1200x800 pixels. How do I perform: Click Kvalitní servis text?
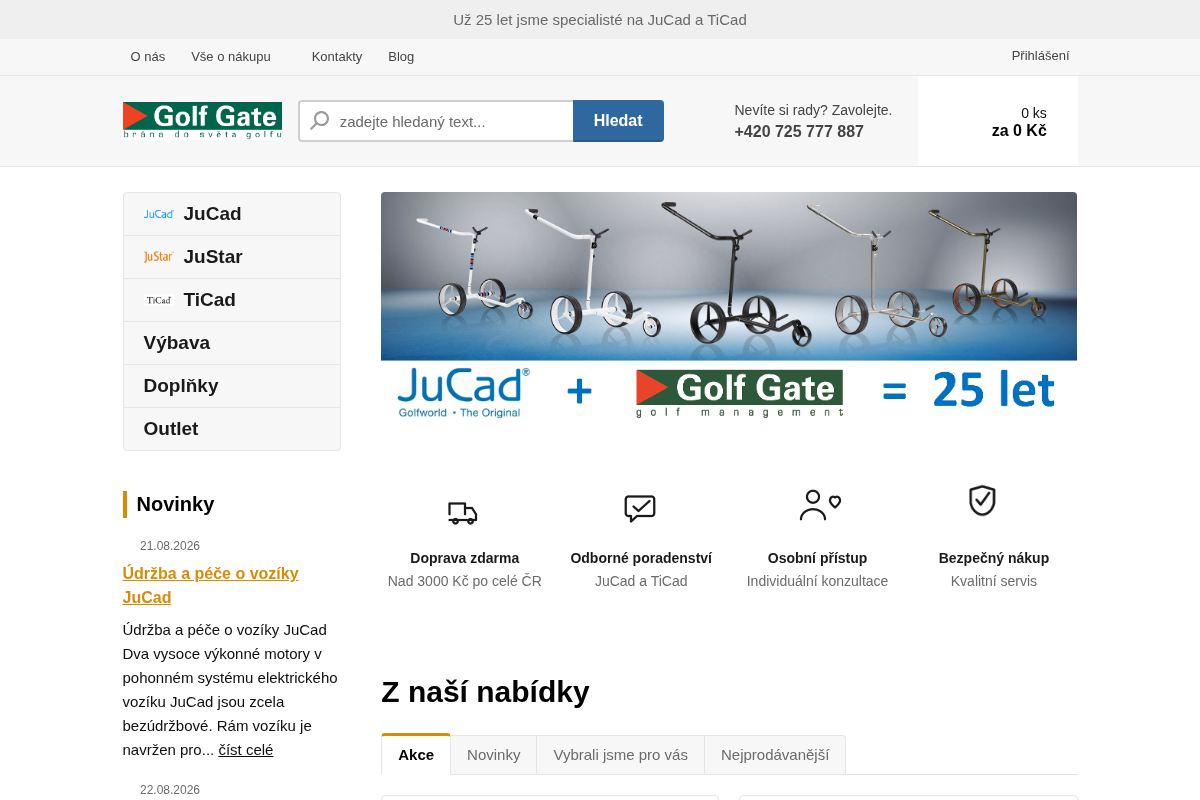pyautogui.click(x=994, y=581)
